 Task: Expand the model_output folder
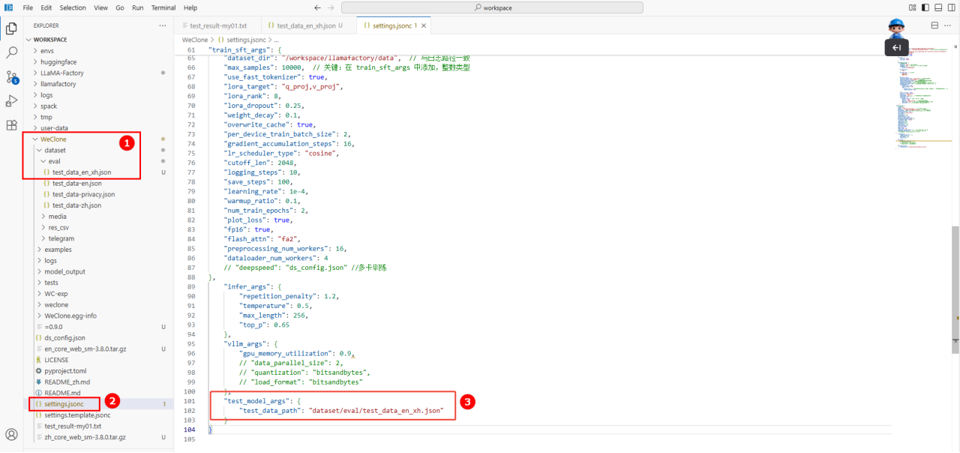point(64,271)
